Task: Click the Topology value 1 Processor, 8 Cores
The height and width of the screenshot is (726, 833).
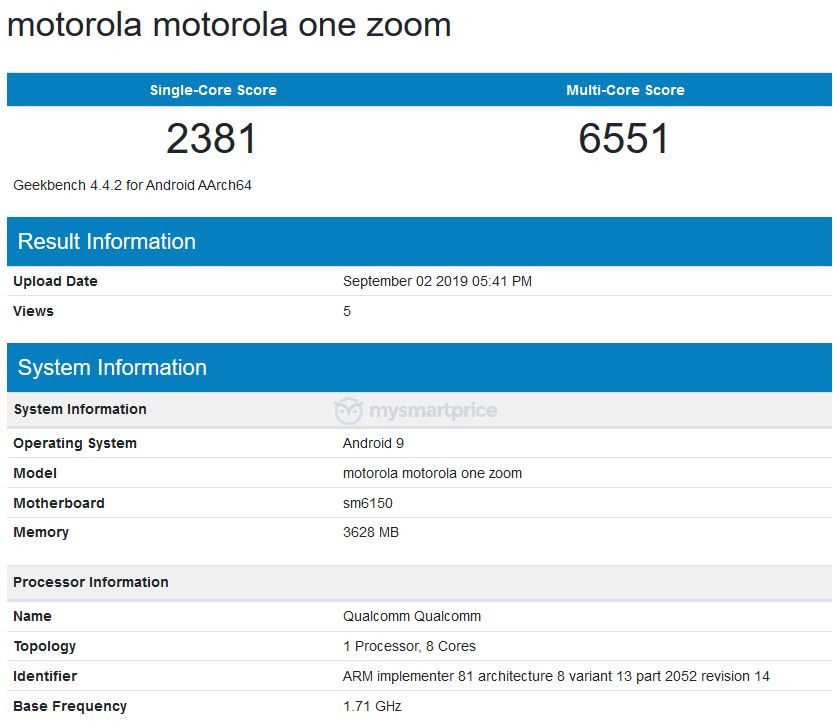Action: pyautogui.click(x=409, y=646)
